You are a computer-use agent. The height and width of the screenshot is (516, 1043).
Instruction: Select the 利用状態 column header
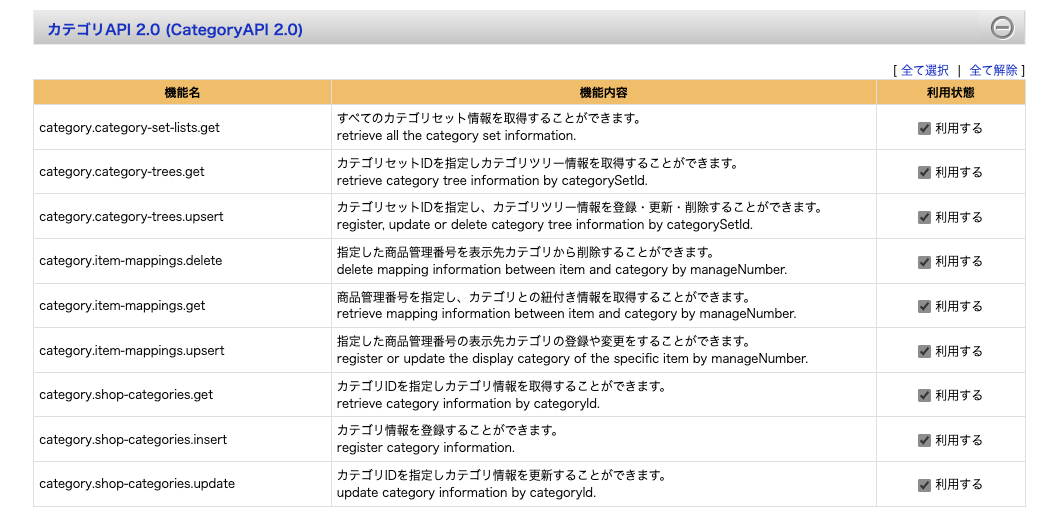[x=951, y=92]
